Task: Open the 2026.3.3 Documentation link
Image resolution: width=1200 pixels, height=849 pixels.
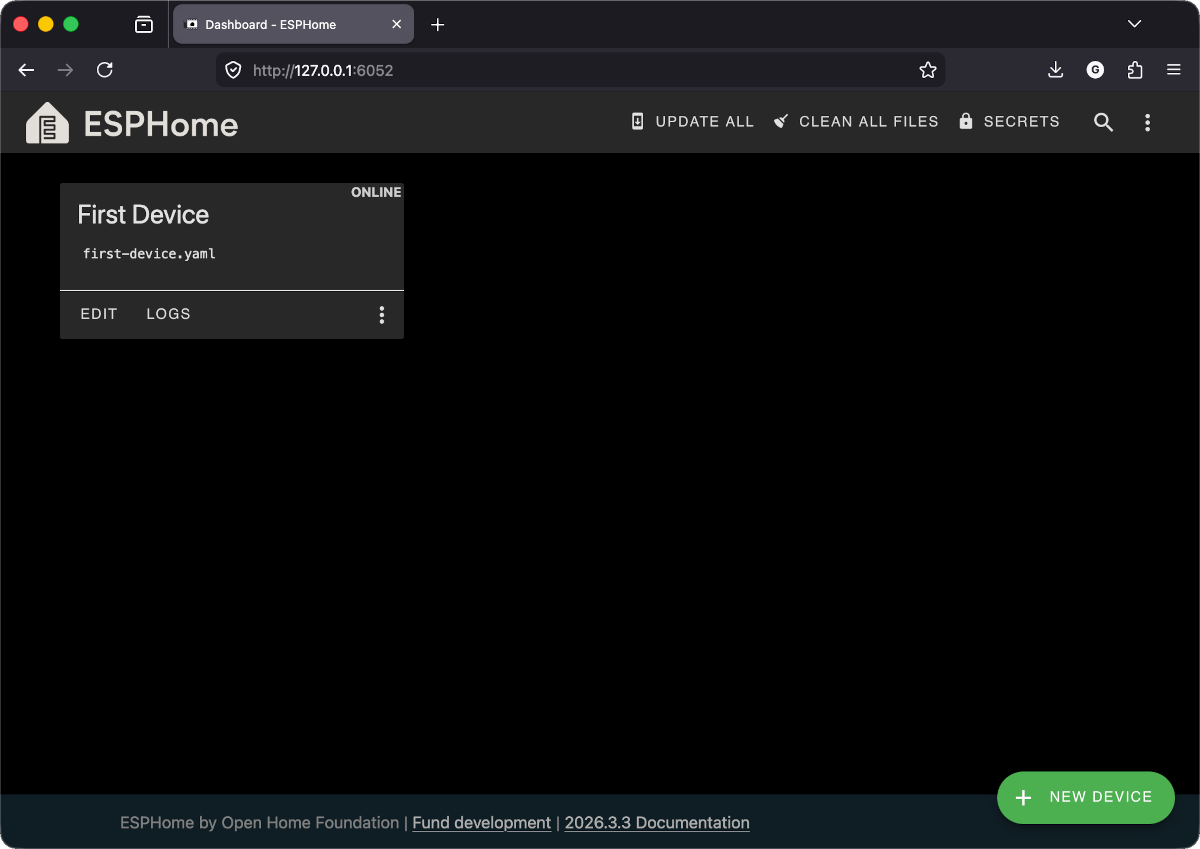Action: click(x=657, y=823)
